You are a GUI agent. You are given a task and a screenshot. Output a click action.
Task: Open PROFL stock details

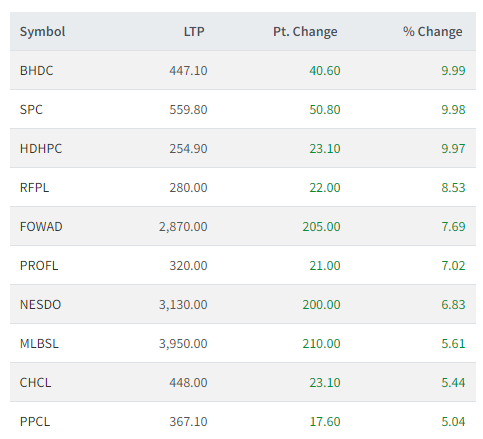(39, 266)
